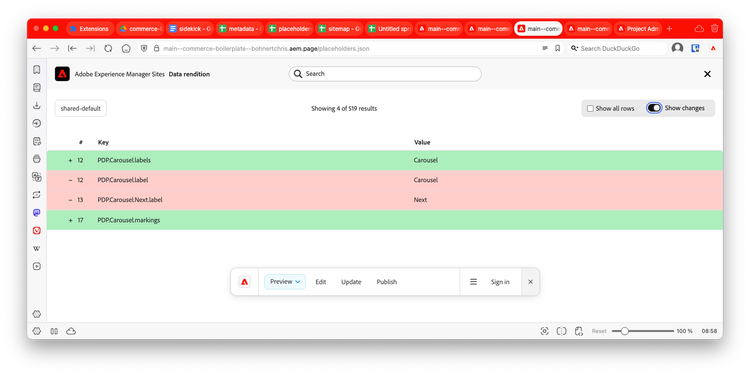The image size is (750, 375).
Task: Open the user profile avatar
Action: 677,48
